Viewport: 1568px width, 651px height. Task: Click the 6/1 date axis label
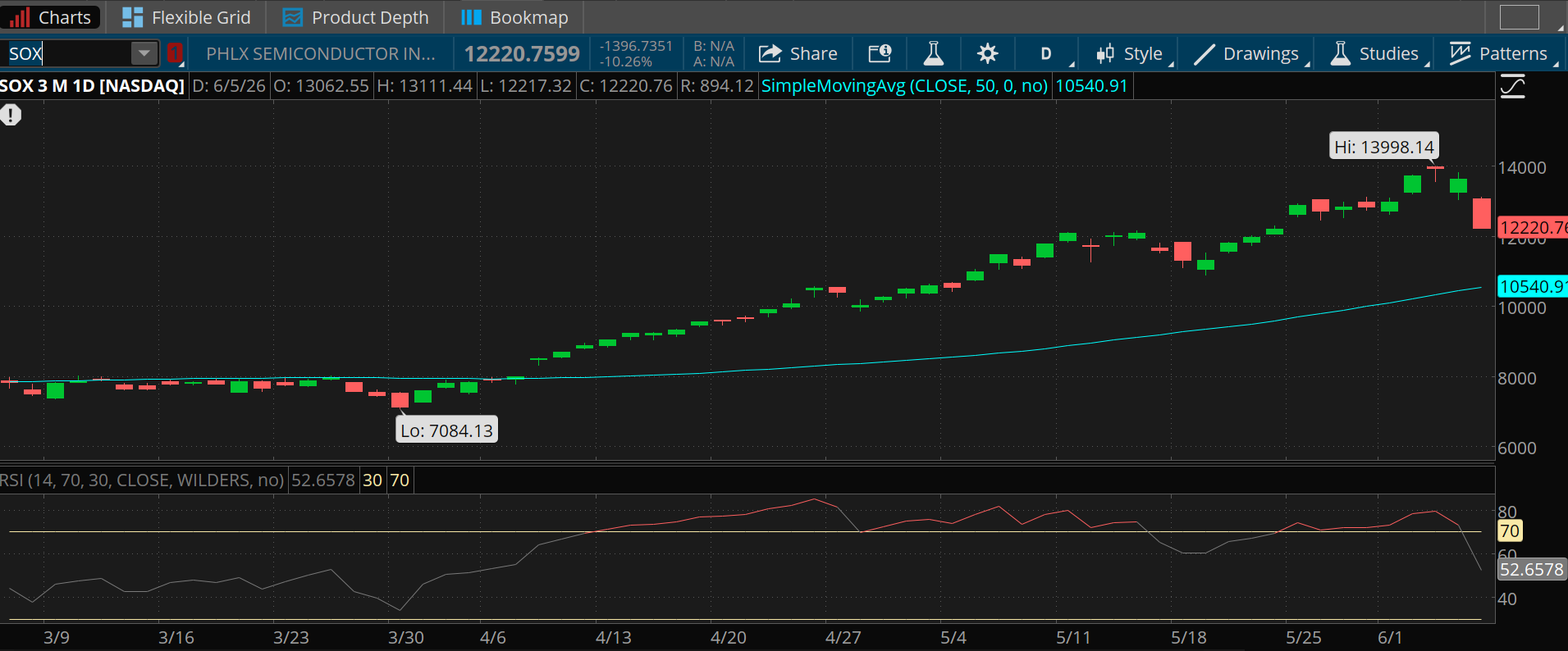coord(1390,637)
